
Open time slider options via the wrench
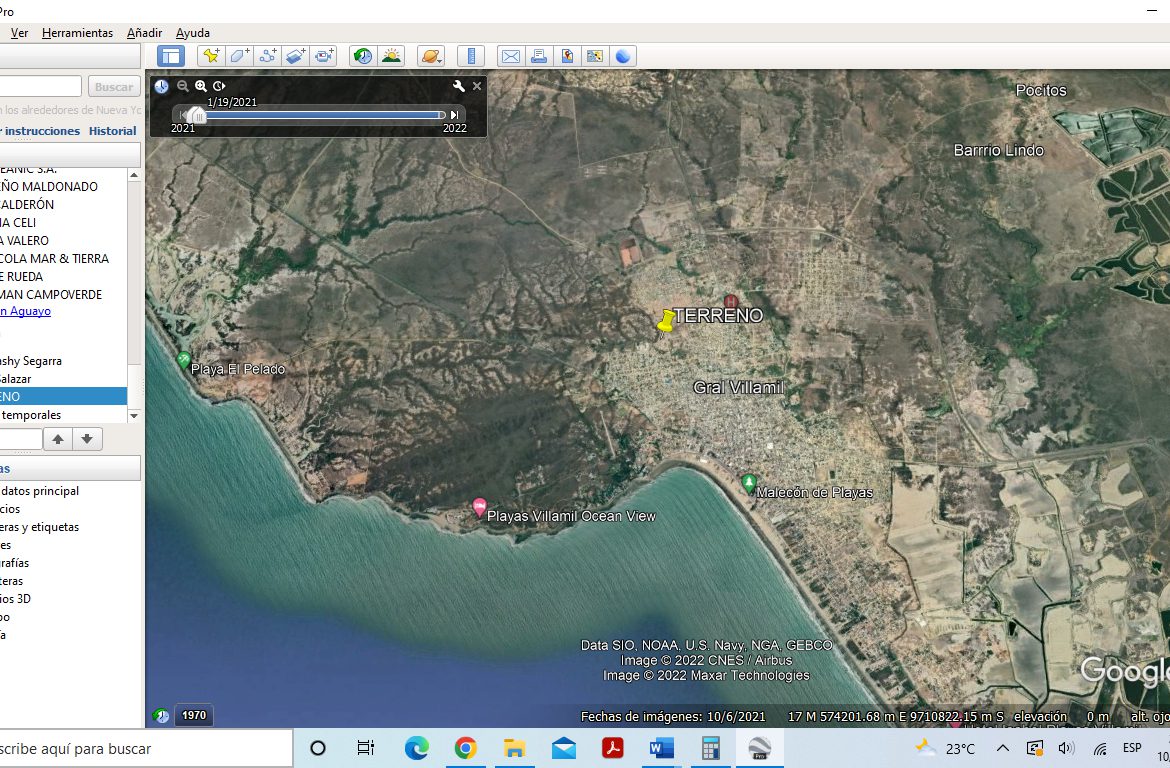[x=458, y=86]
